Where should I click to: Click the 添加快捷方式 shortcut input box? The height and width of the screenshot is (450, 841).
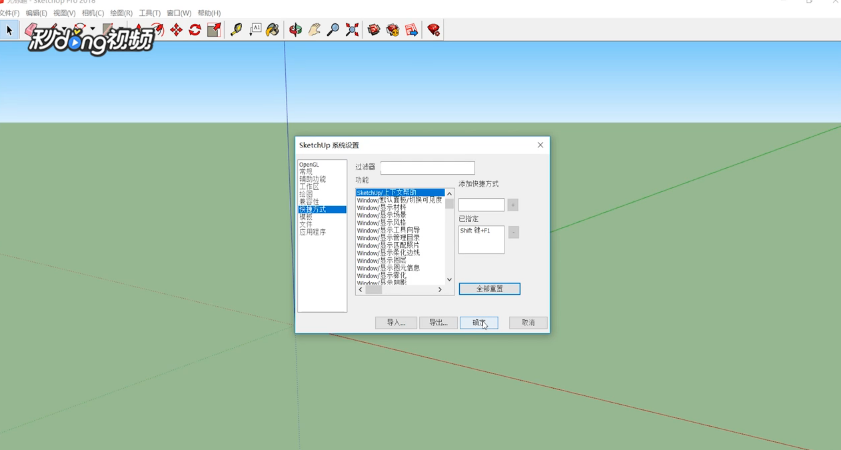tap(481, 205)
